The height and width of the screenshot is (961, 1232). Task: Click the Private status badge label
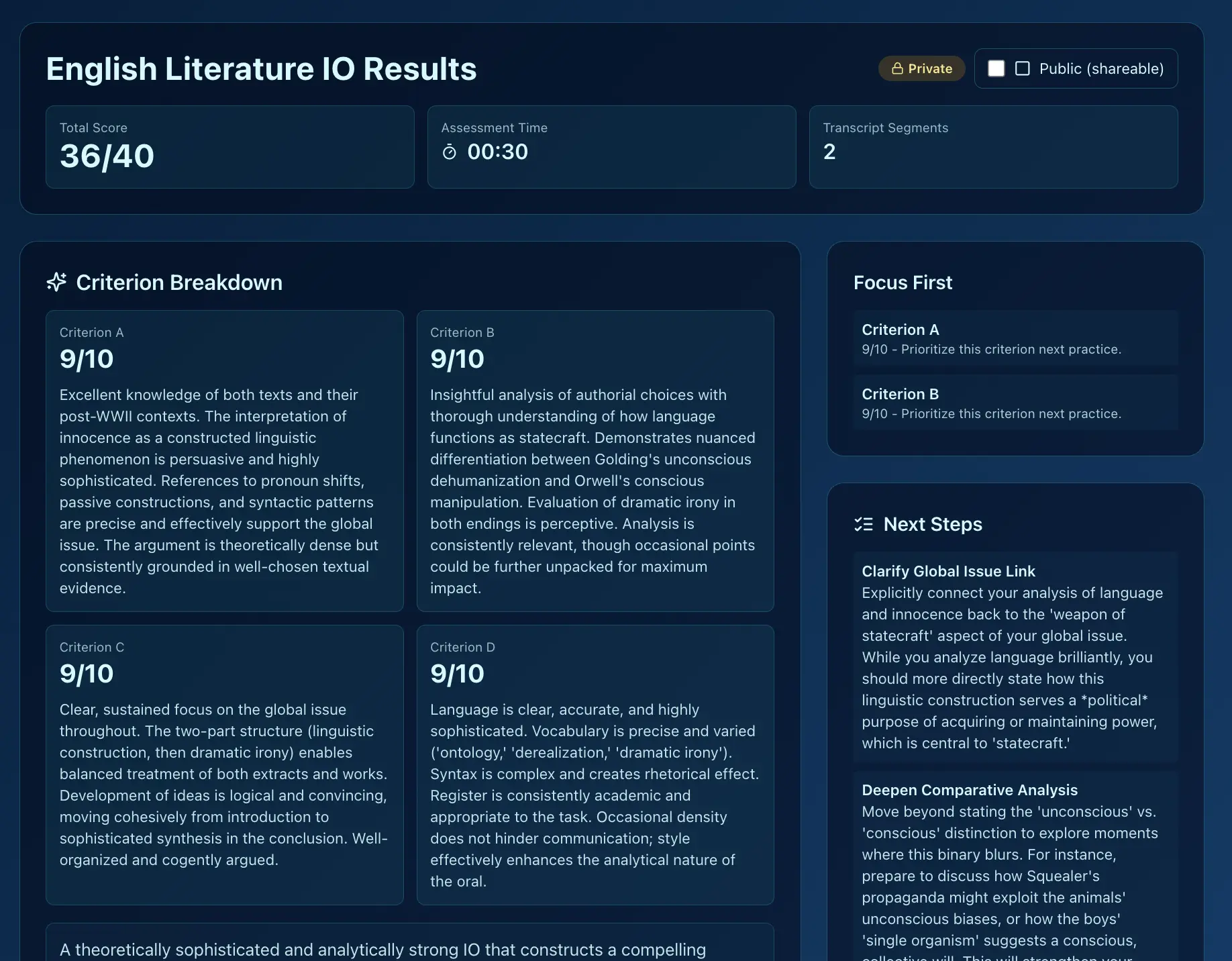click(922, 68)
